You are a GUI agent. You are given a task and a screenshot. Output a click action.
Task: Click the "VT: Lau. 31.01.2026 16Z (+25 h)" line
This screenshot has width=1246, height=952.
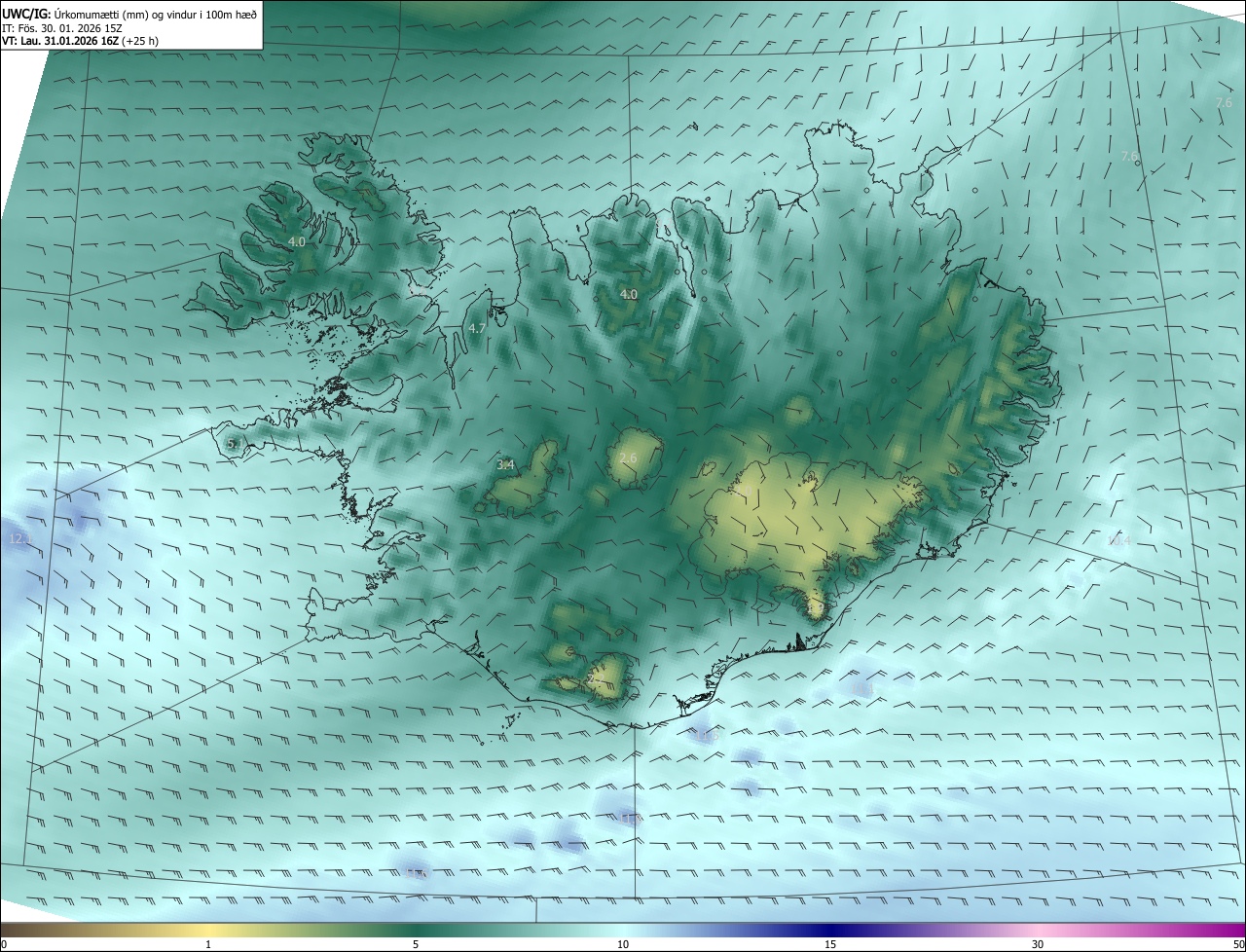[x=80, y=41]
